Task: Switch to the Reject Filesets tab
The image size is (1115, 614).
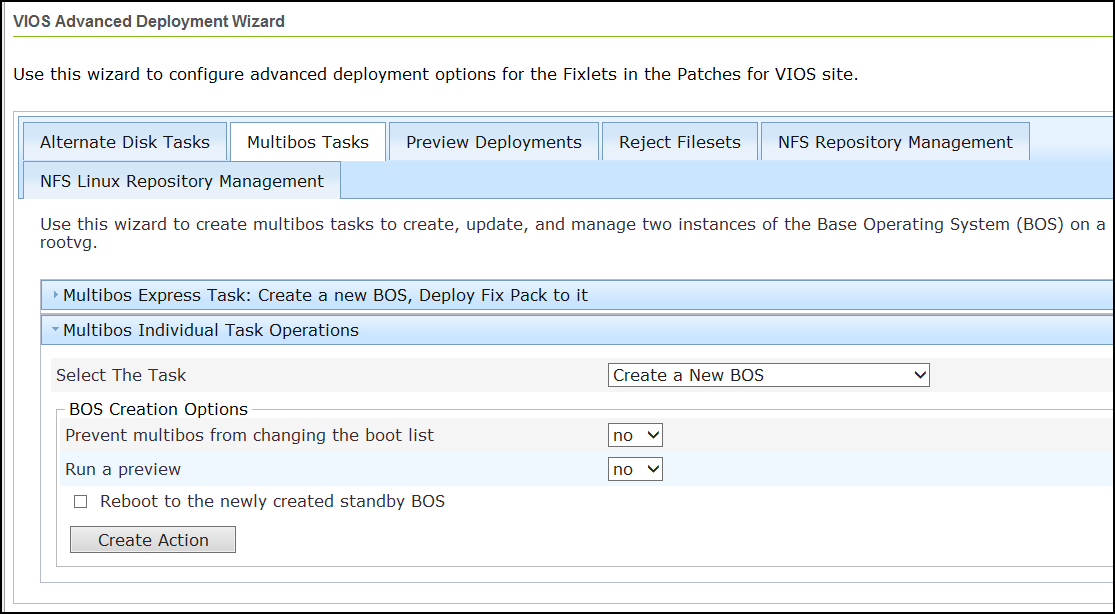Action: (x=679, y=141)
